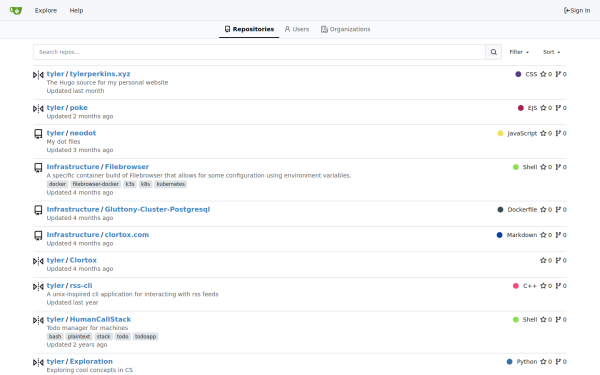Image resolution: width=600 pixels, height=375 pixels.
Task: Open the HumanCallStack repository link
Action: pyautogui.click(x=100, y=319)
